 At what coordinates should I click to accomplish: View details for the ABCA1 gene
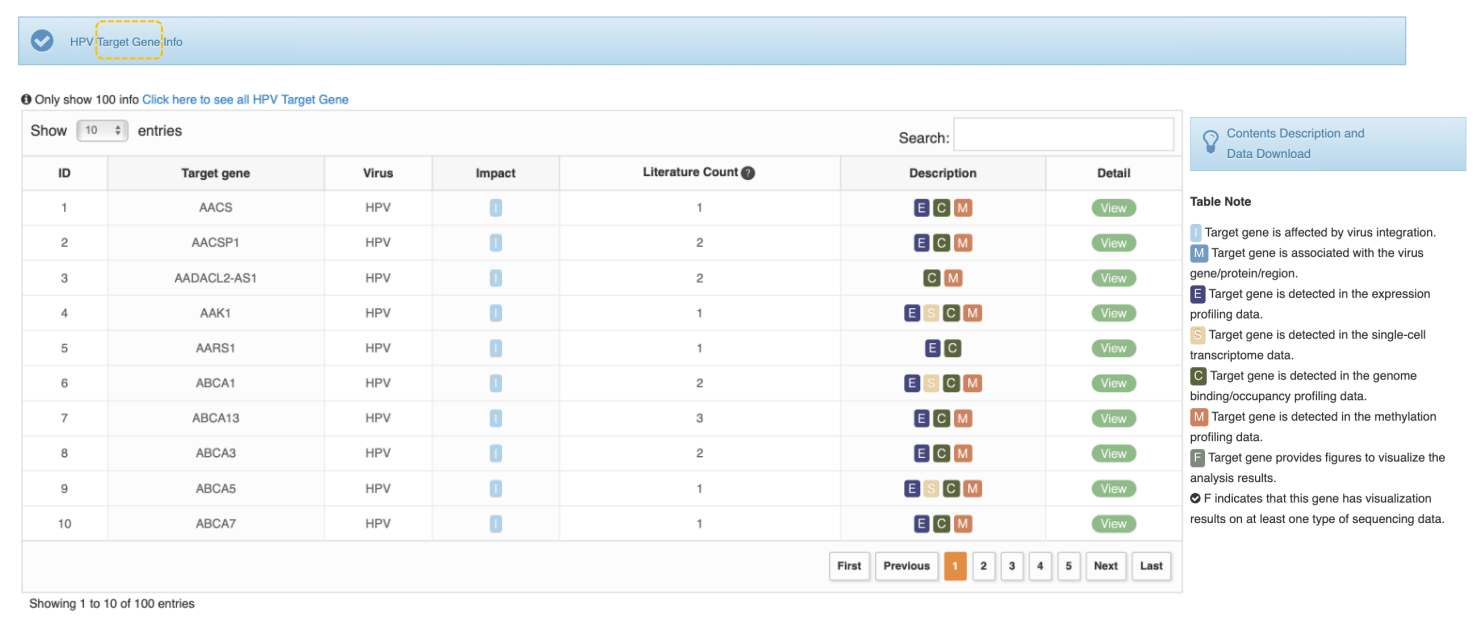click(x=1113, y=383)
